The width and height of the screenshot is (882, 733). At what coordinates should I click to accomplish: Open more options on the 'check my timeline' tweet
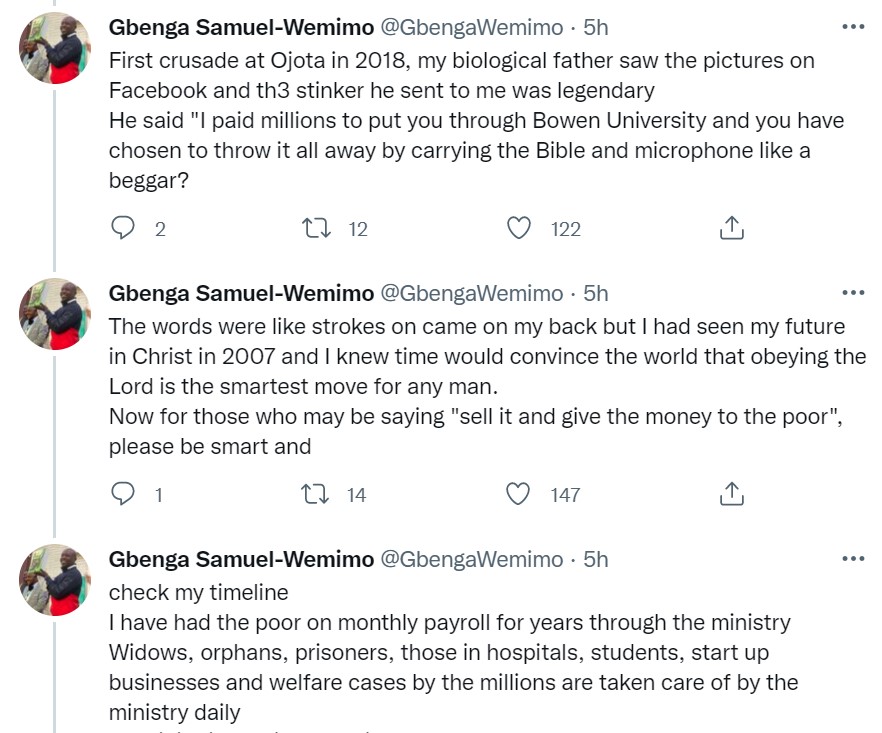(x=852, y=559)
